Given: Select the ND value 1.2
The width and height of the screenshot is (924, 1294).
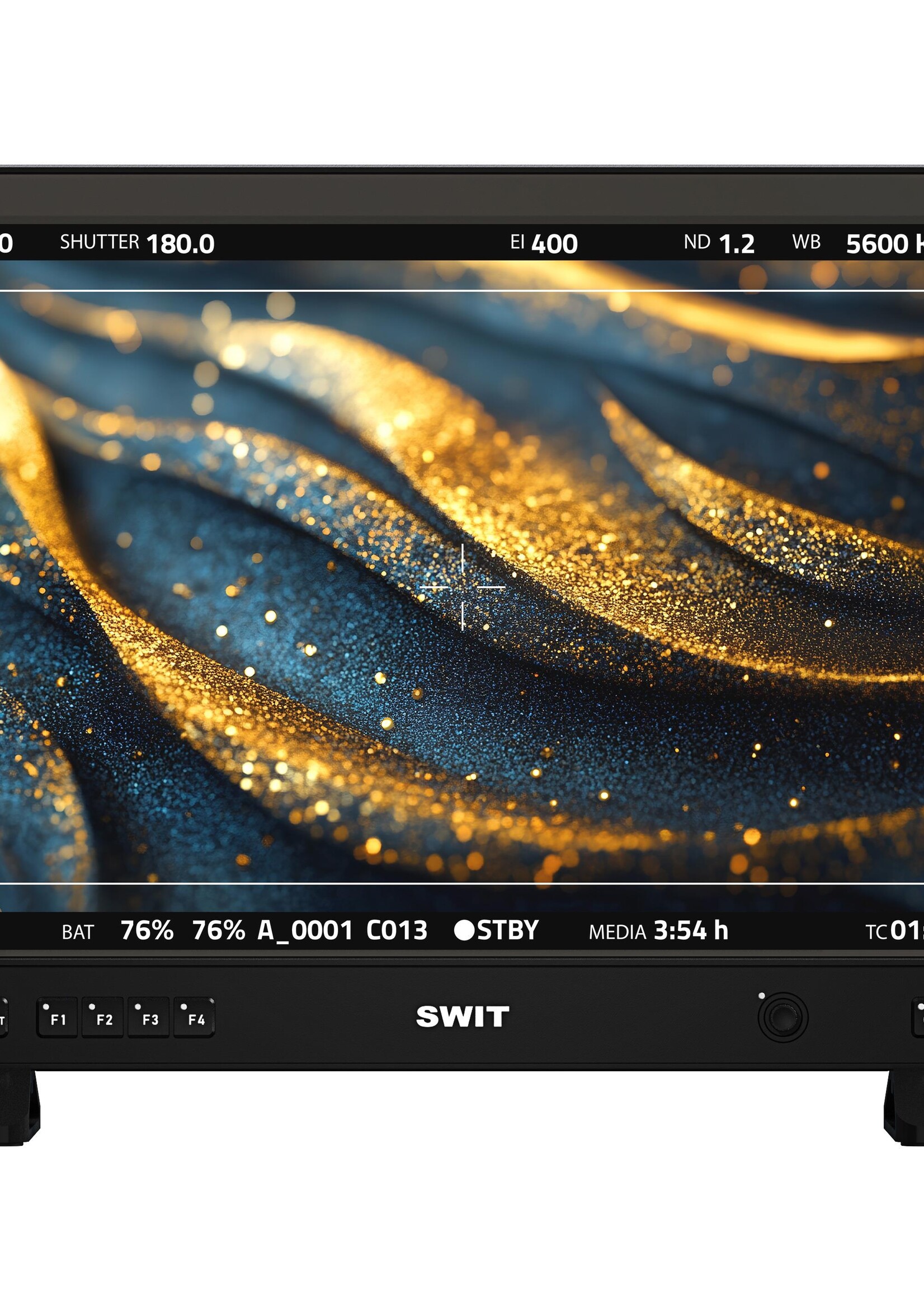Looking at the screenshot, I should tap(737, 244).
